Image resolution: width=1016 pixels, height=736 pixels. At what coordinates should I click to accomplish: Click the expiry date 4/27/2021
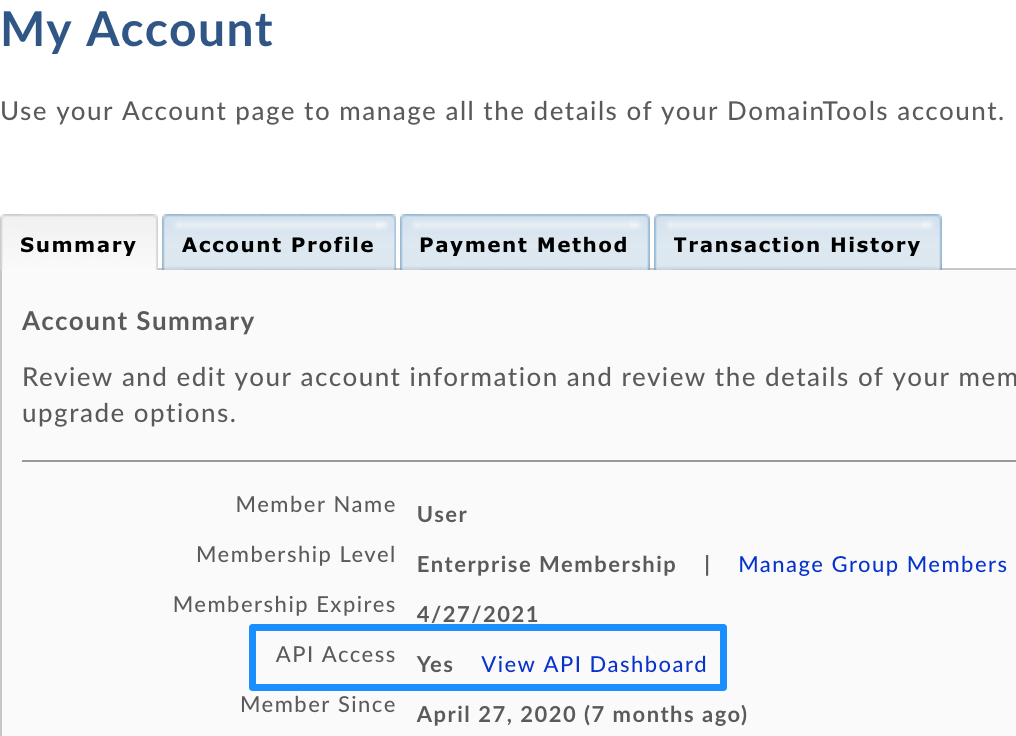pos(478,614)
